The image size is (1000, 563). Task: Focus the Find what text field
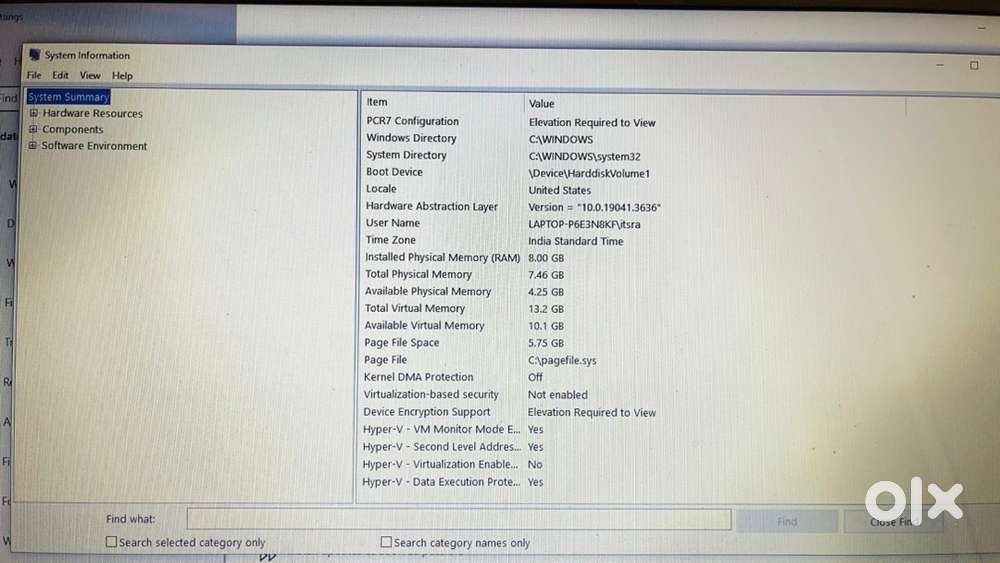458,519
